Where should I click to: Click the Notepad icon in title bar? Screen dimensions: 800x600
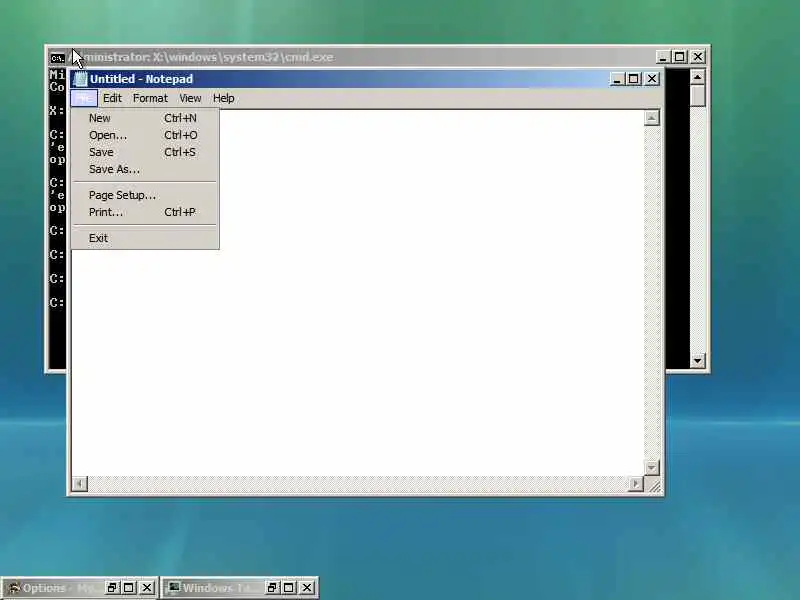click(x=80, y=79)
